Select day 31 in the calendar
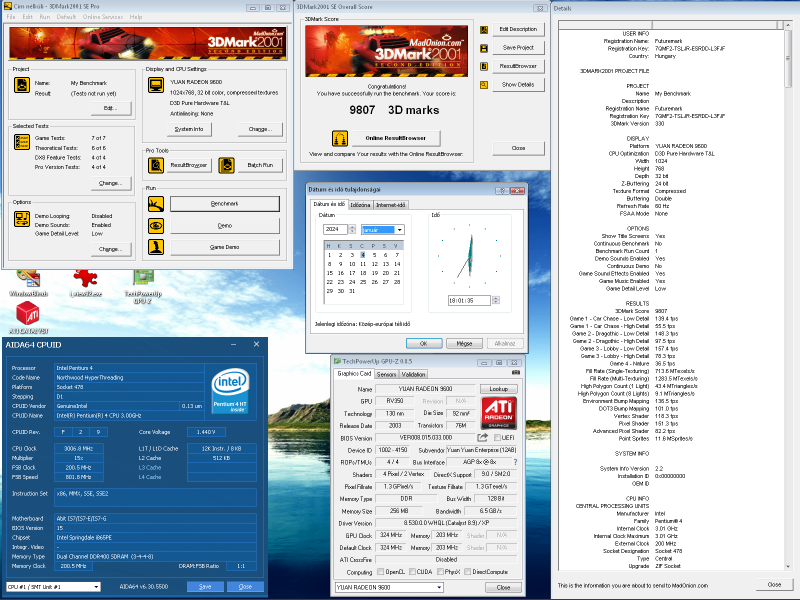 (352, 291)
